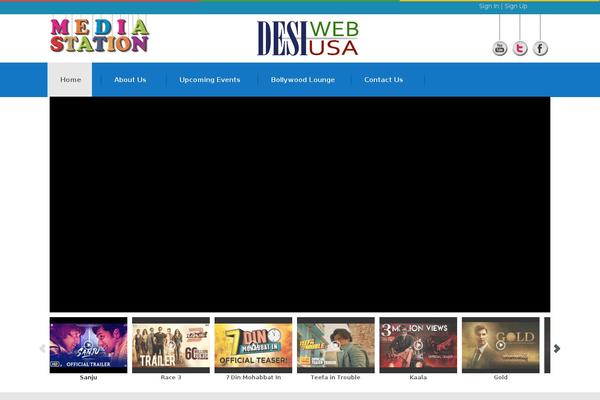Viewport: 600px width, 400px height.
Task: Click the Sign Up link
Action: [516, 6]
